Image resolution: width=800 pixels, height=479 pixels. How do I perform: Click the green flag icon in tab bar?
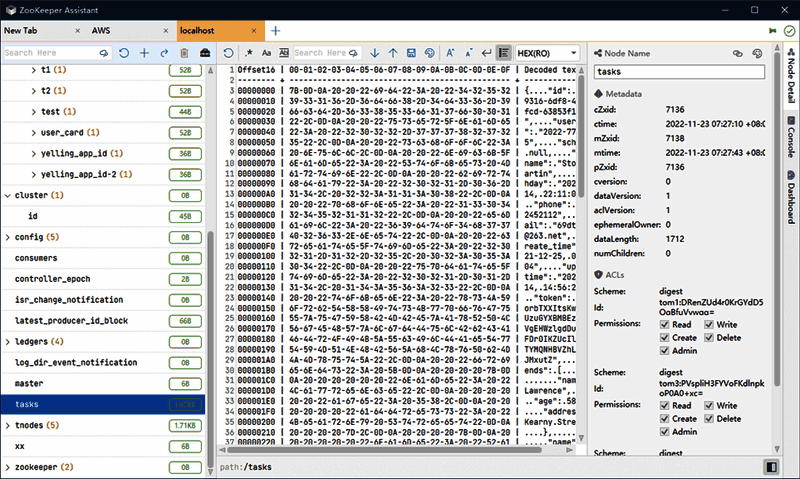coord(772,31)
